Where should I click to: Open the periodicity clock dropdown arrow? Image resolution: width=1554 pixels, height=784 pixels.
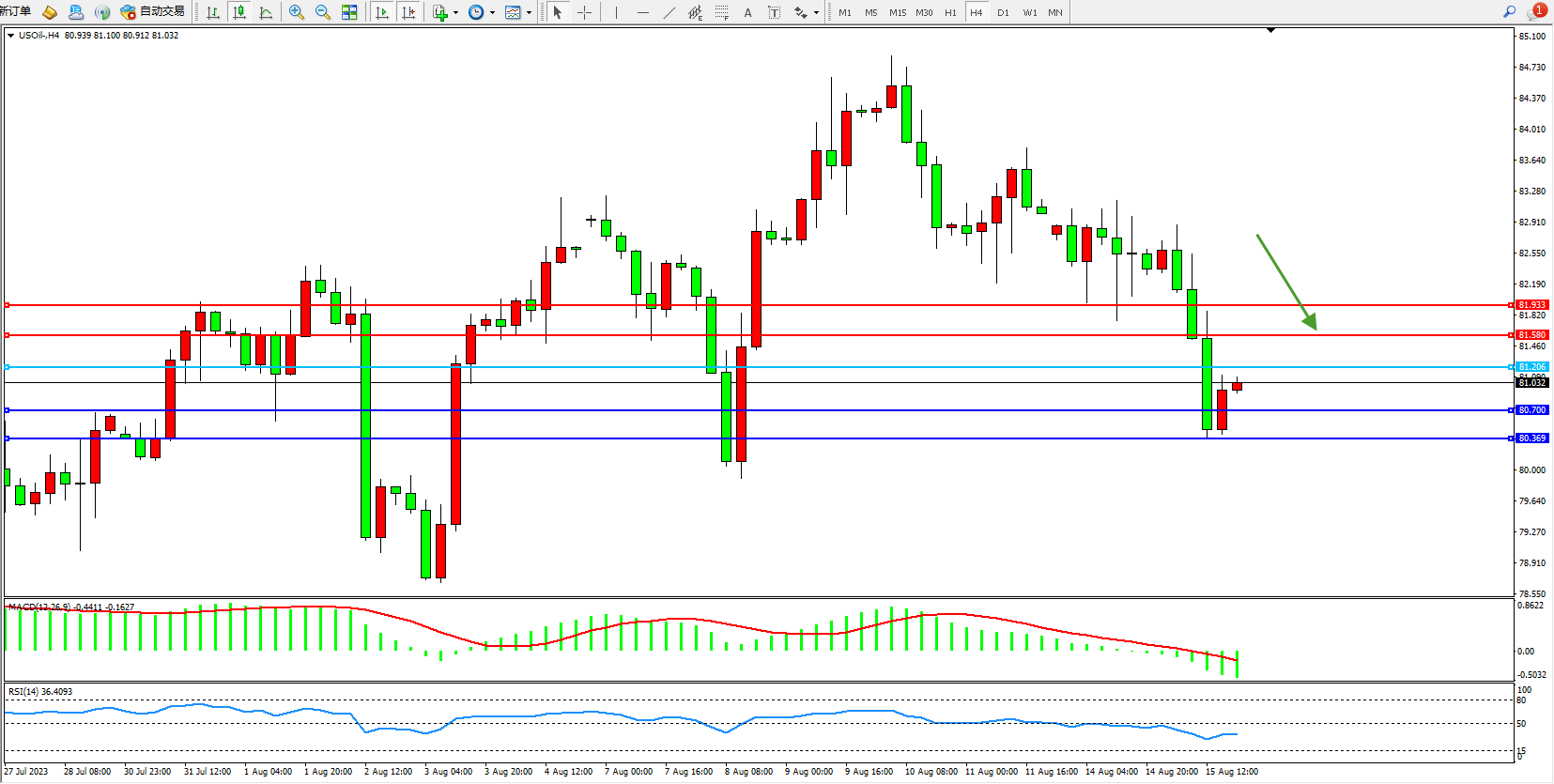[492, 13]
